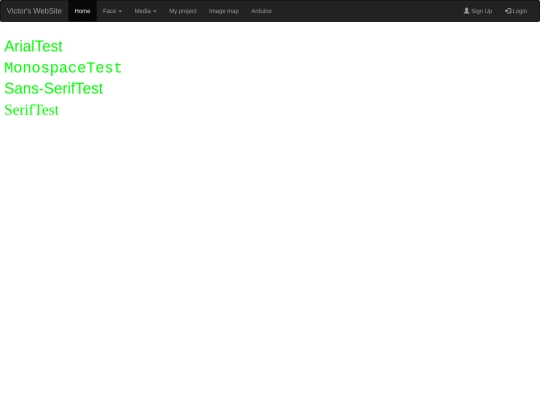This screenshot has height=405, width=540.
Task: Click the login arrow icon
Action: pyautogui.click(x=508, y=11)
